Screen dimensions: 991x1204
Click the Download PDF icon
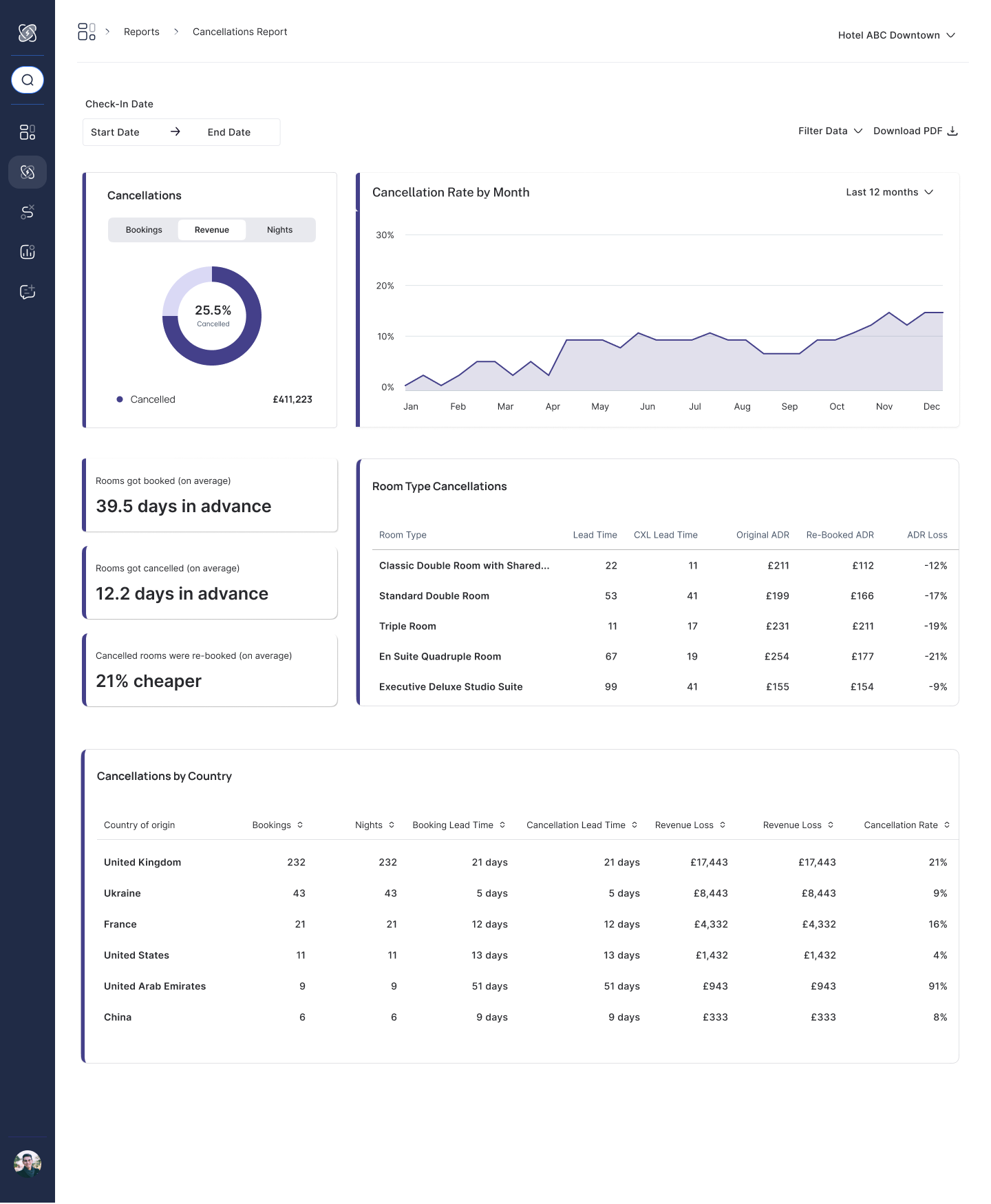[x=952, y=131]
